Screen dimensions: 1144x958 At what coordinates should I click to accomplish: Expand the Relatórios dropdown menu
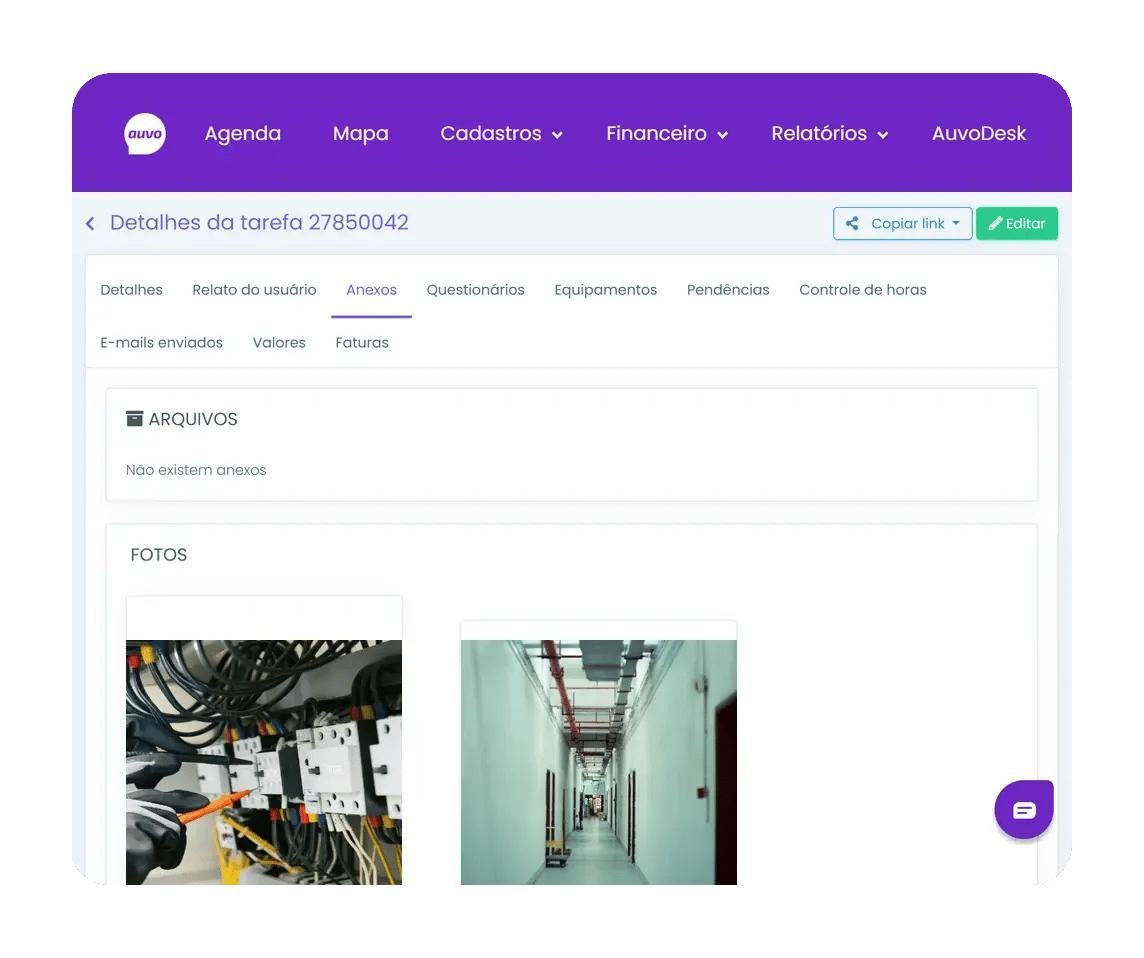(x=830, y=134)
